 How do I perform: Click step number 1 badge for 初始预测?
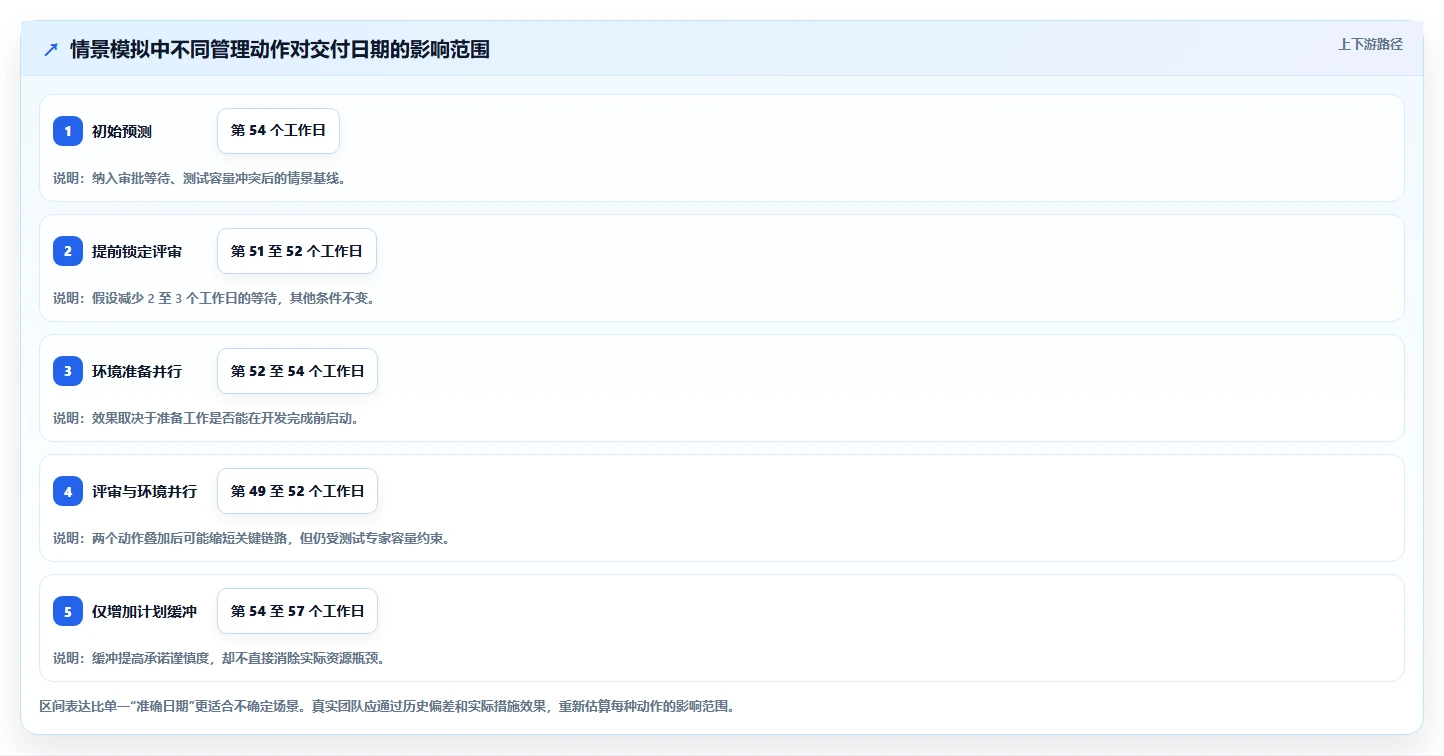pyautogui.click(x=68, y=131)
